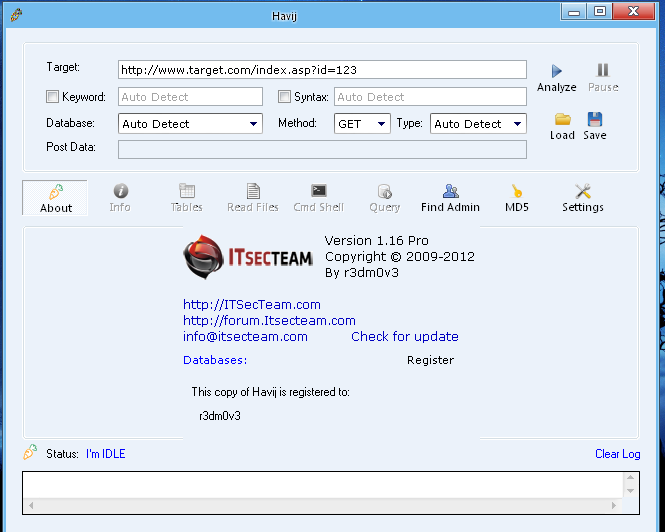The image size is (665, 532).
Task: Click the log scrollbar up arrow
Action: click(x=630, y=478)
